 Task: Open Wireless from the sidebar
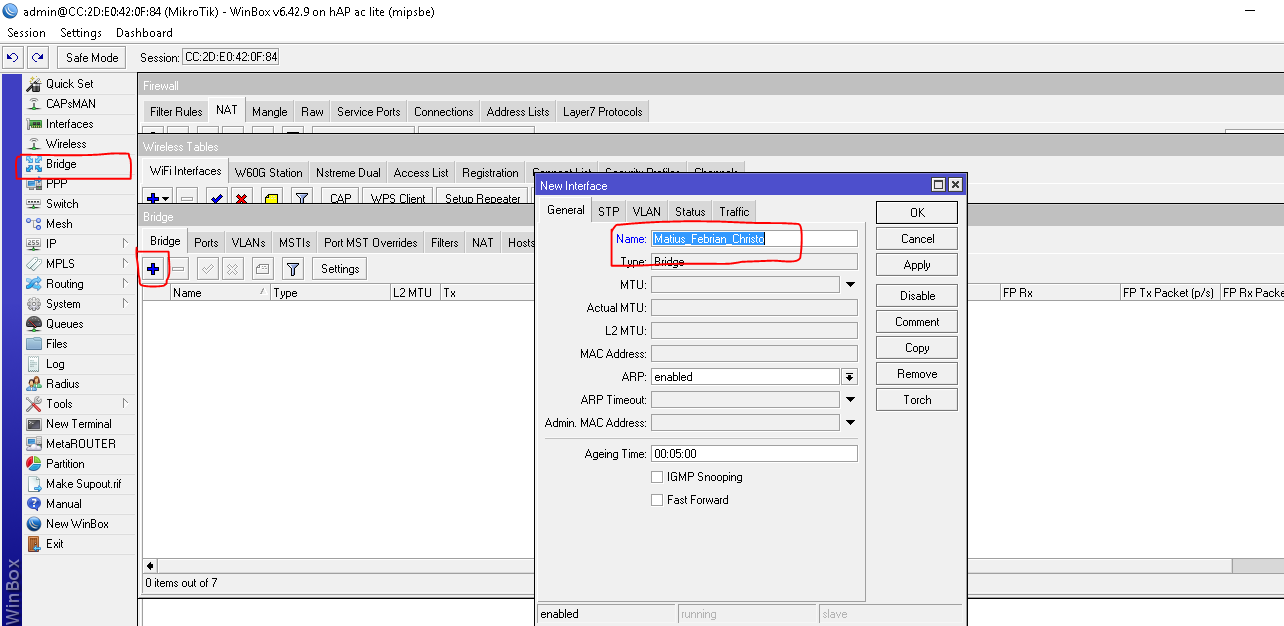pyautogui.click(x=66, y=144)
